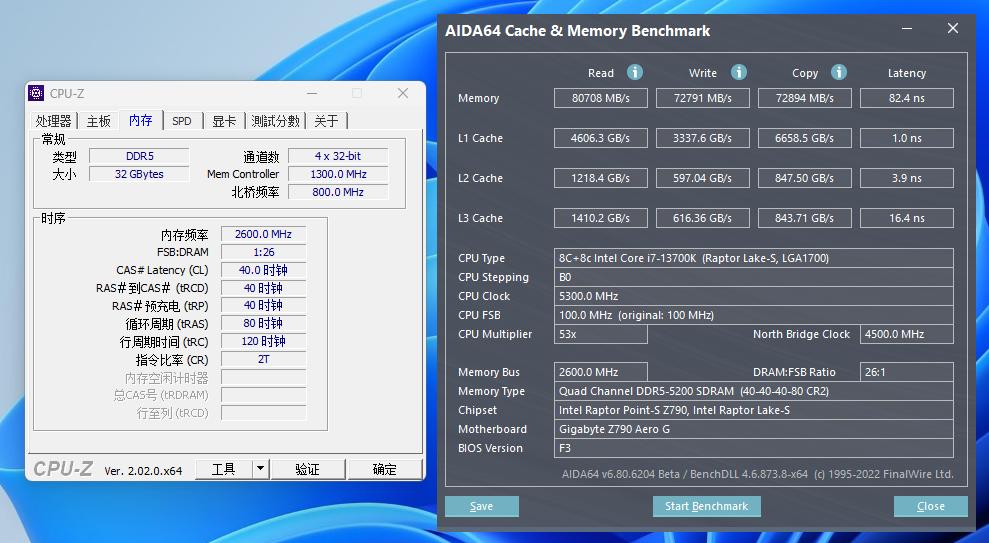Click the L1 Cache Read value 4606.3 GB/s
Screen dimensions: 989x543
600,138
